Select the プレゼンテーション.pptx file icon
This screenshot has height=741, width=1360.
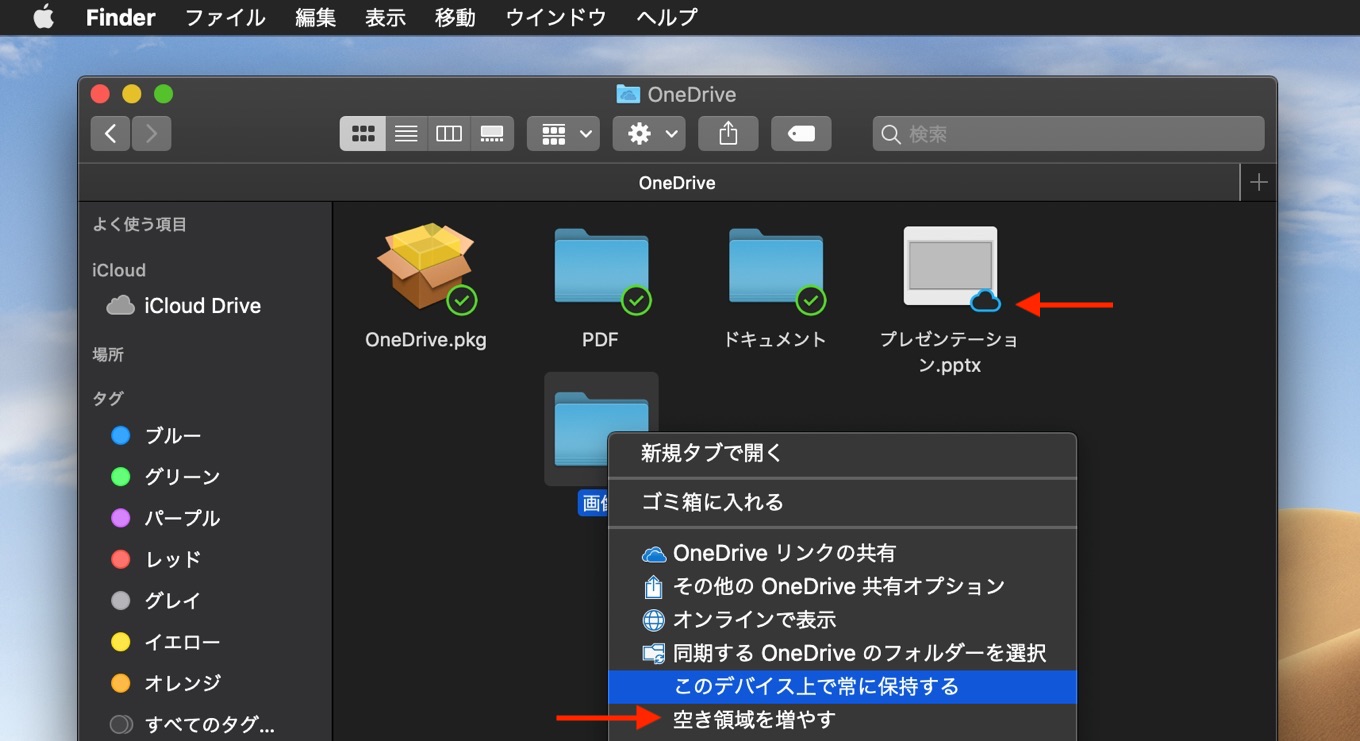point(950,268)
